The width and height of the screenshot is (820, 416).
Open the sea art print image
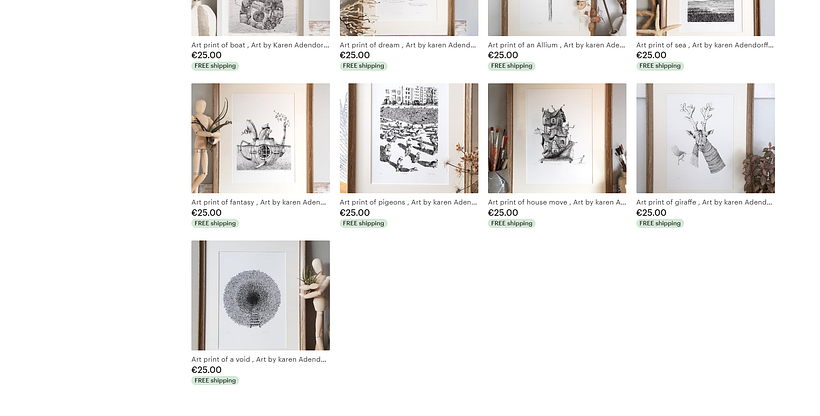click(x=705, y=18)
